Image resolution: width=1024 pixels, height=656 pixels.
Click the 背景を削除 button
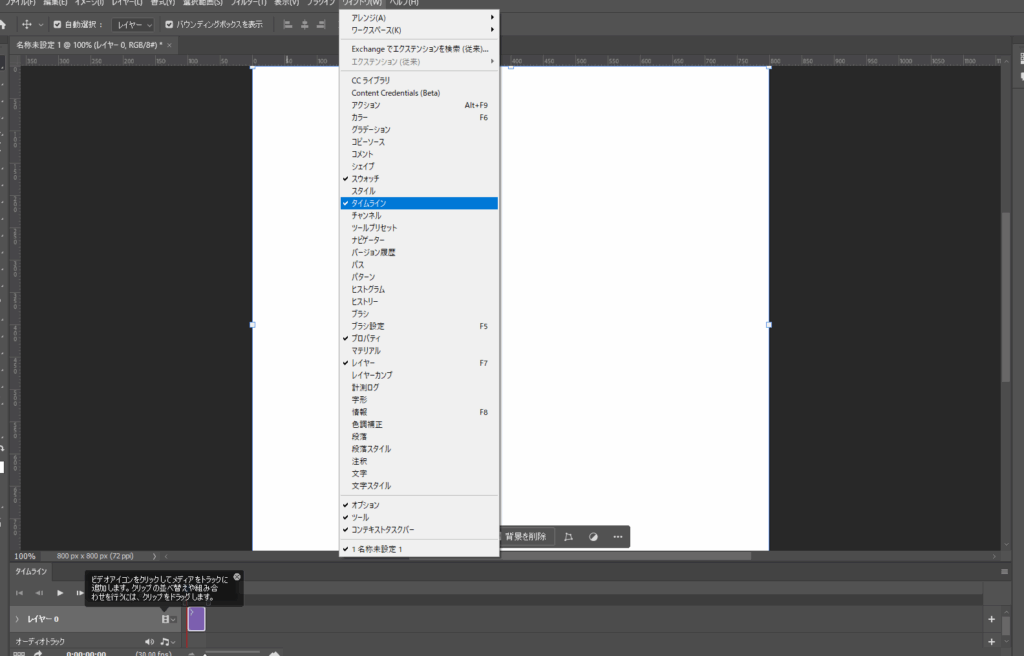coord(525,537)
